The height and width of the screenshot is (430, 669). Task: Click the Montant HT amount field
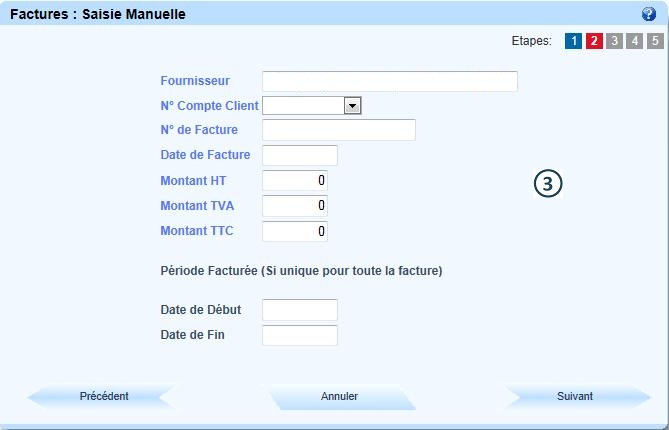pos(294,181)
